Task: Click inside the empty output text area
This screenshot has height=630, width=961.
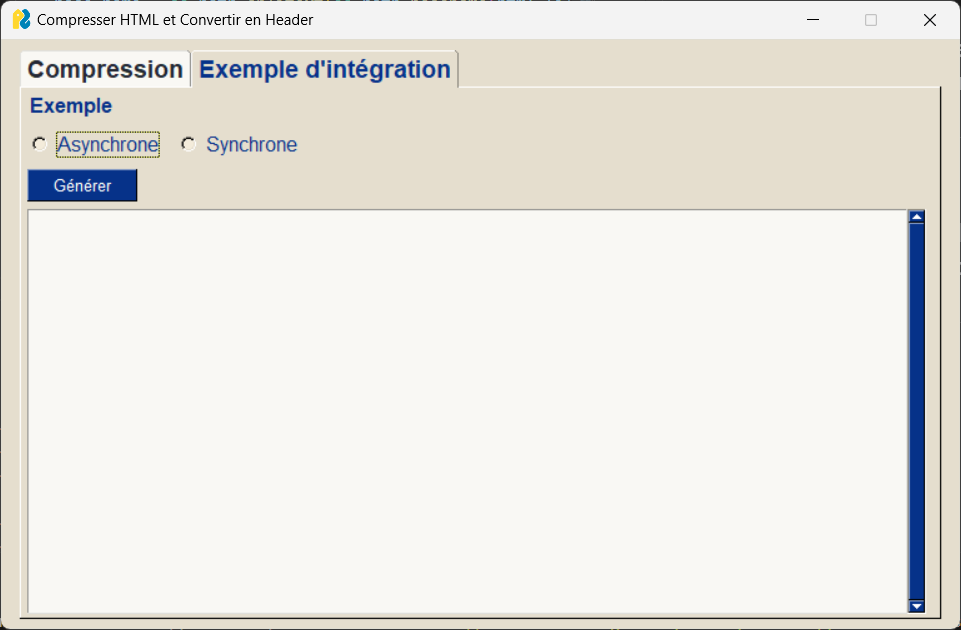Action: click(x=468, y=411)
